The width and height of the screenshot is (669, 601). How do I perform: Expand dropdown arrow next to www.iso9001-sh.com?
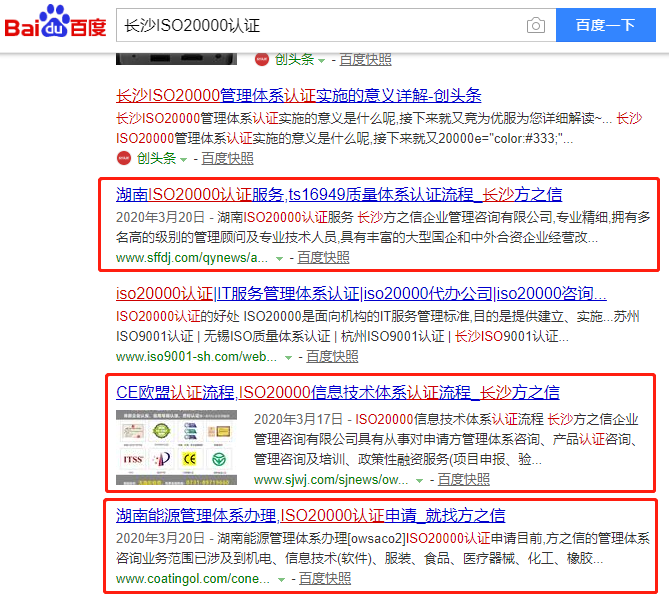click(x=288, y=357)
